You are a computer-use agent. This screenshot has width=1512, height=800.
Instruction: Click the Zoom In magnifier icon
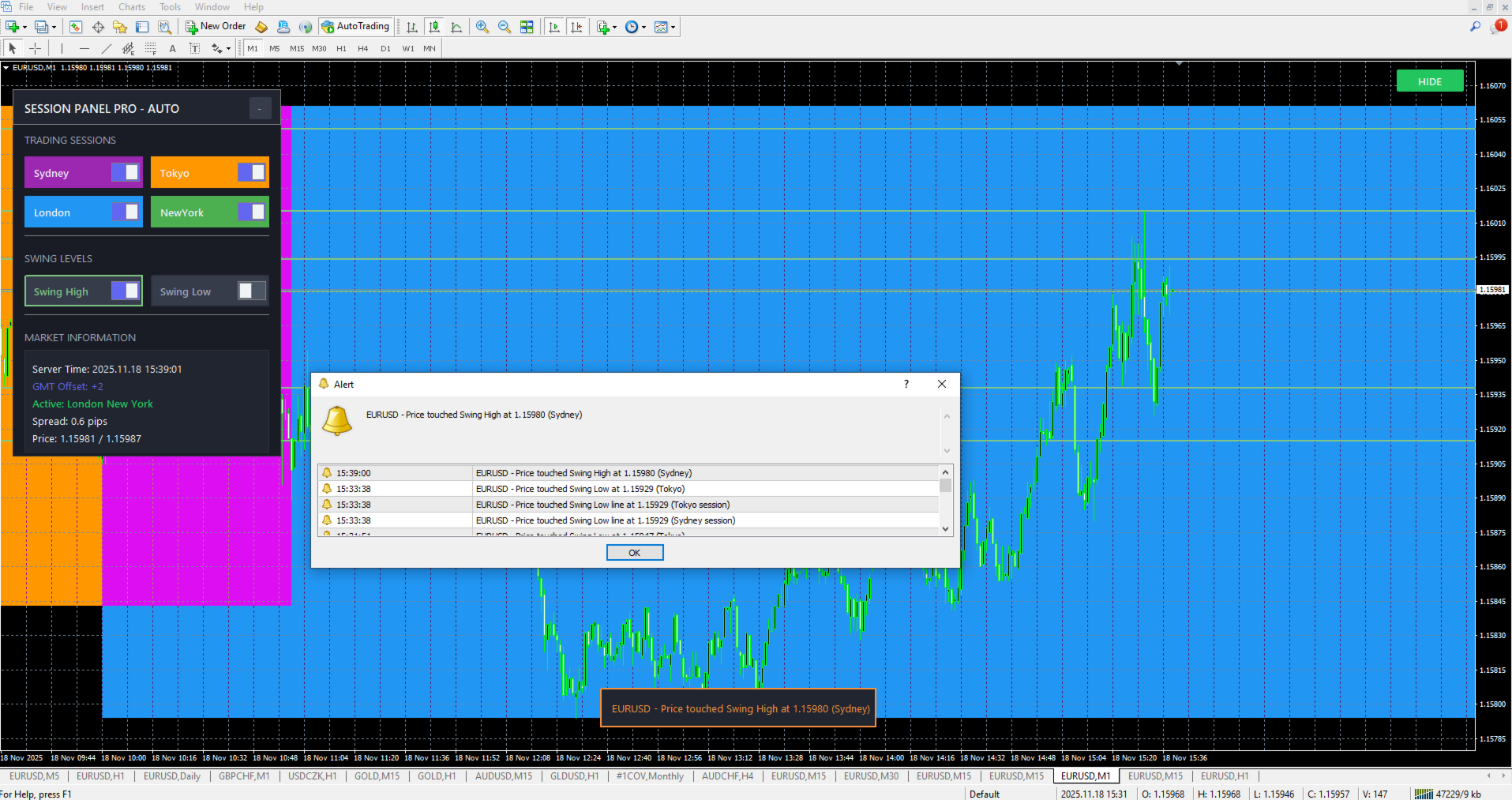click(482, 27)
